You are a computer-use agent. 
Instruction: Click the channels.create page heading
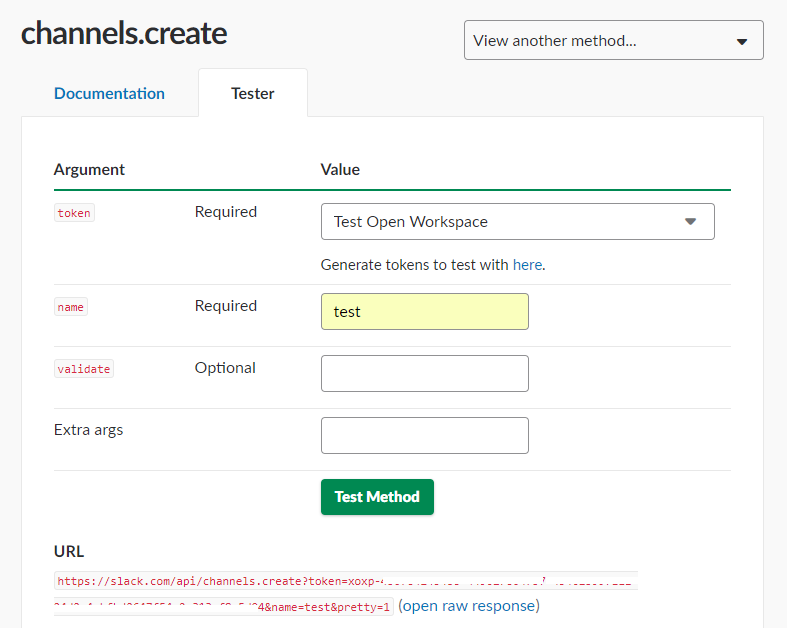tap(124, 34)
